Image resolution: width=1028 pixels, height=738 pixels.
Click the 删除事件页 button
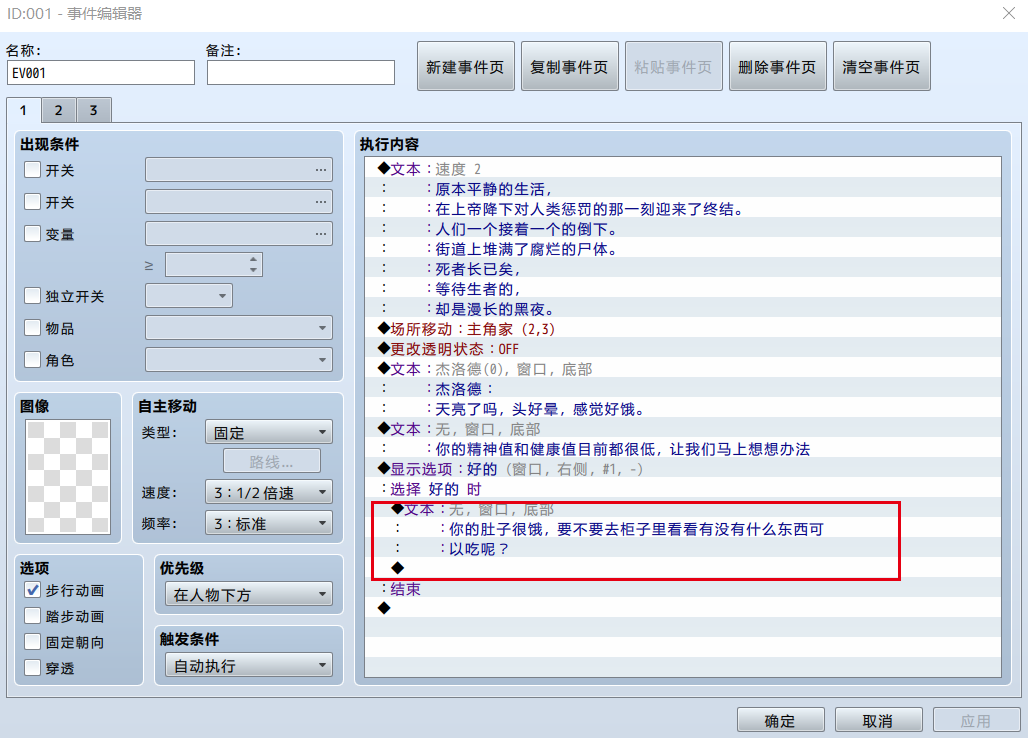(x=777, y=66)
